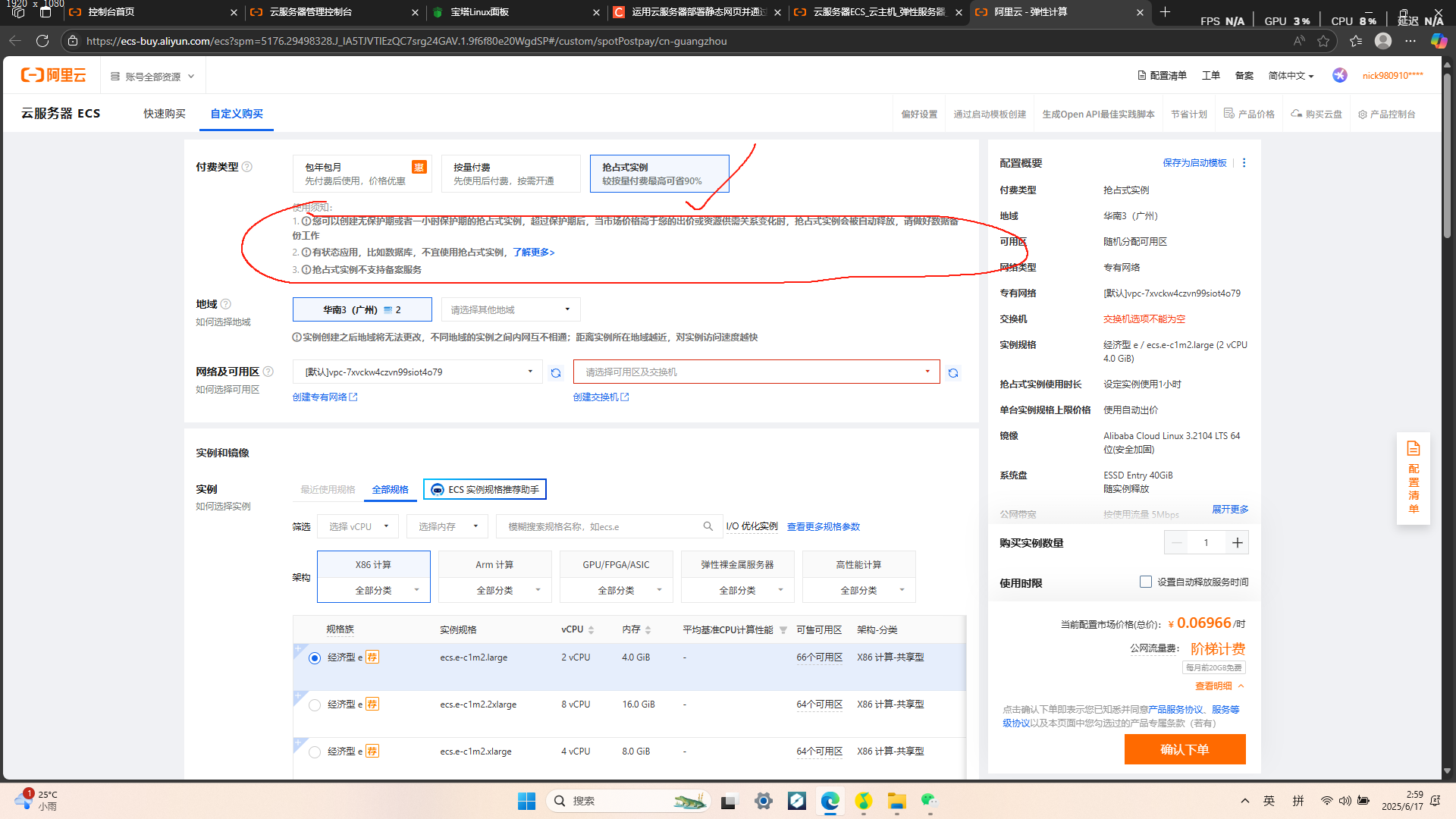The image size is (1456, 819).
Task: Open the more options dots in 配置概要
Action: pyautogui.click(x=1244, y=163)
